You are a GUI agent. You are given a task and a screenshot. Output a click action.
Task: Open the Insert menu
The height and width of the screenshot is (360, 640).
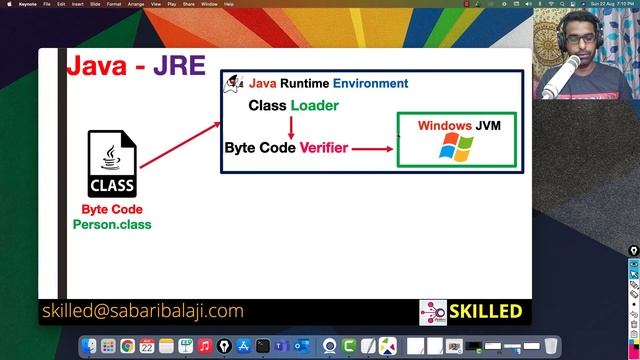pos(78,4)
